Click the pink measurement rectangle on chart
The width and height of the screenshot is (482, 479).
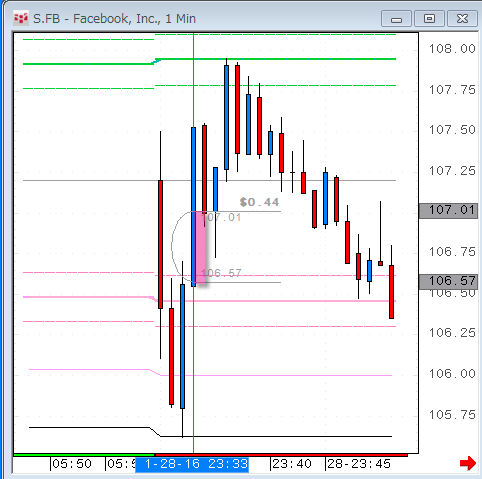point(200,247)
